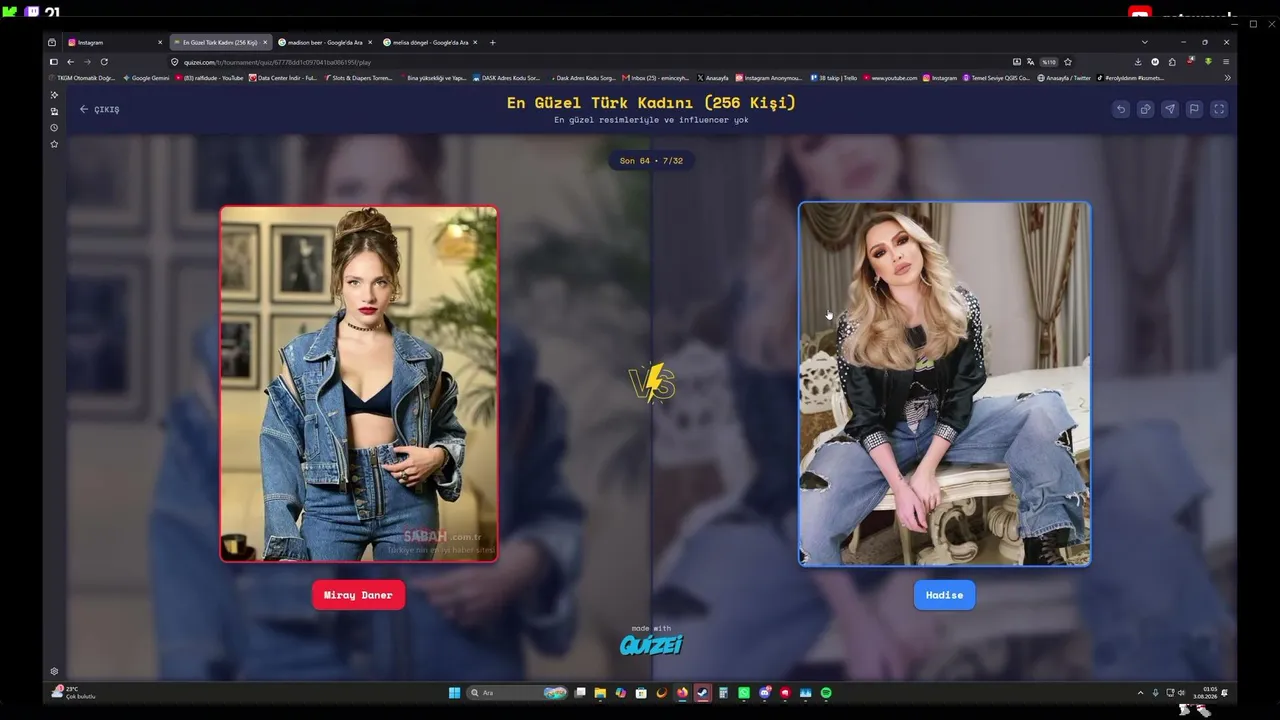
Task: Open the browser downloads panel
Action: [1138, 62]
